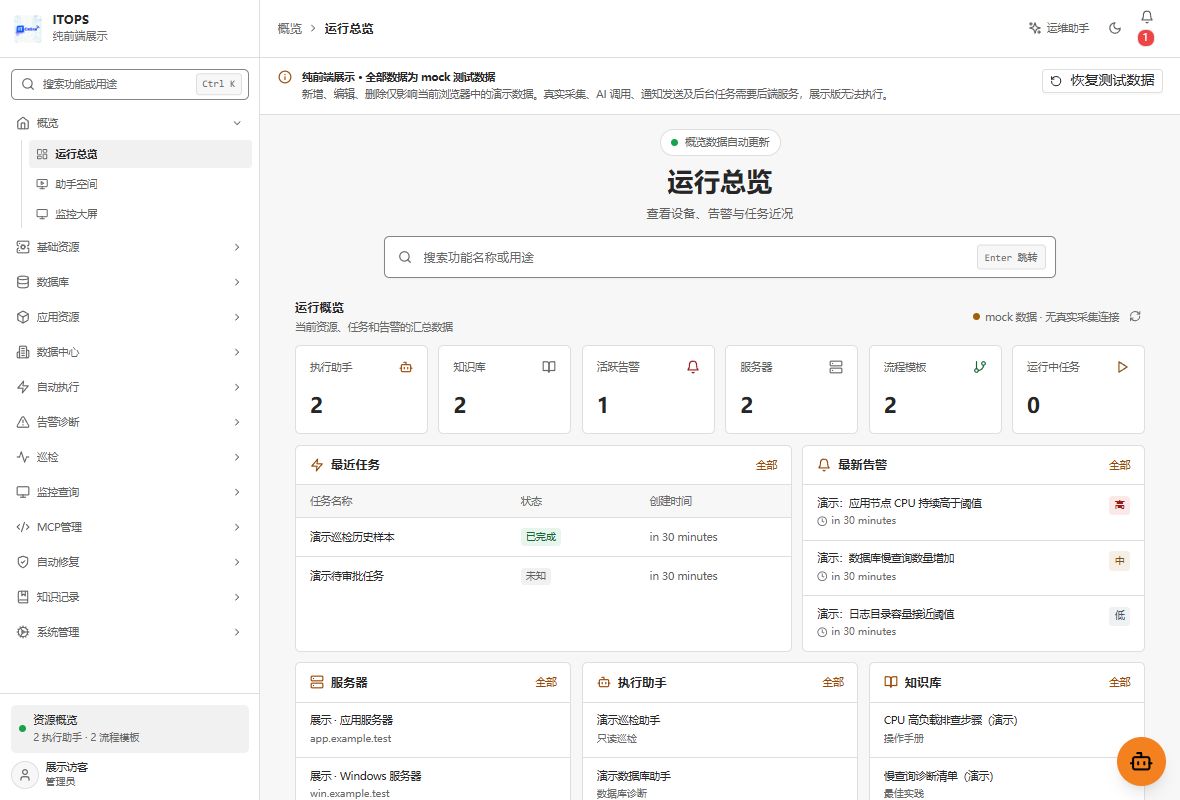Expand the 巡检 menu chevron
The image size is (1180, 800).
point(237,457)
